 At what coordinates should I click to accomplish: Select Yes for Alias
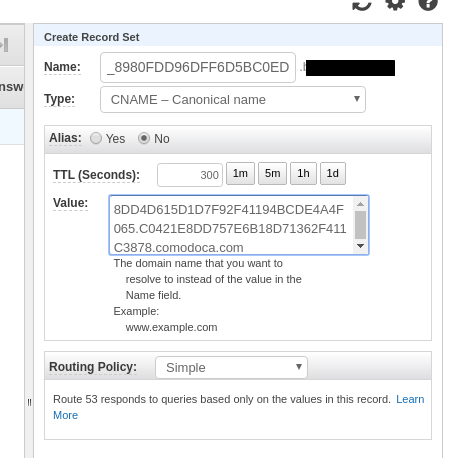click(96, 138)
